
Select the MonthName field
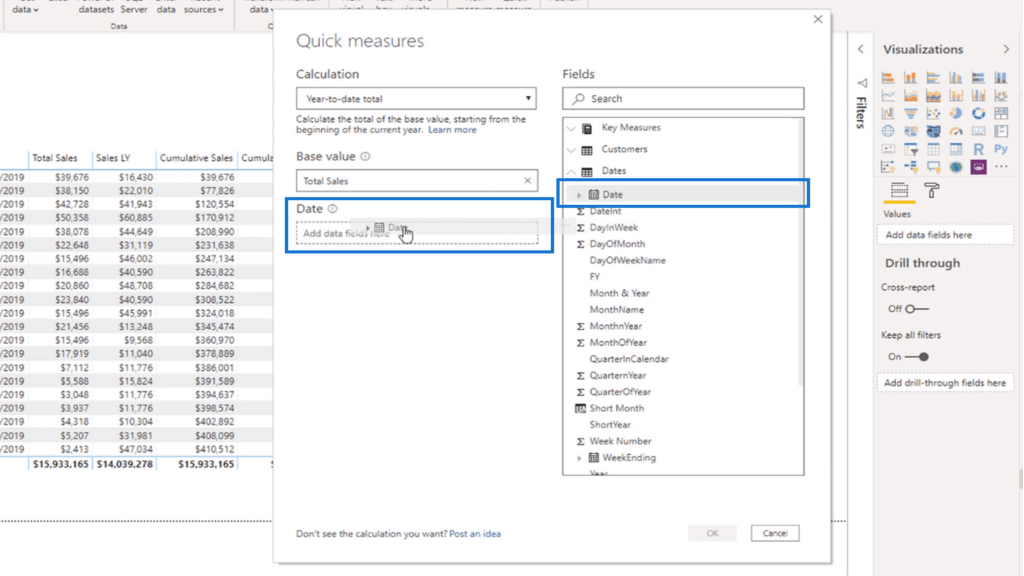tap(616, 310)
